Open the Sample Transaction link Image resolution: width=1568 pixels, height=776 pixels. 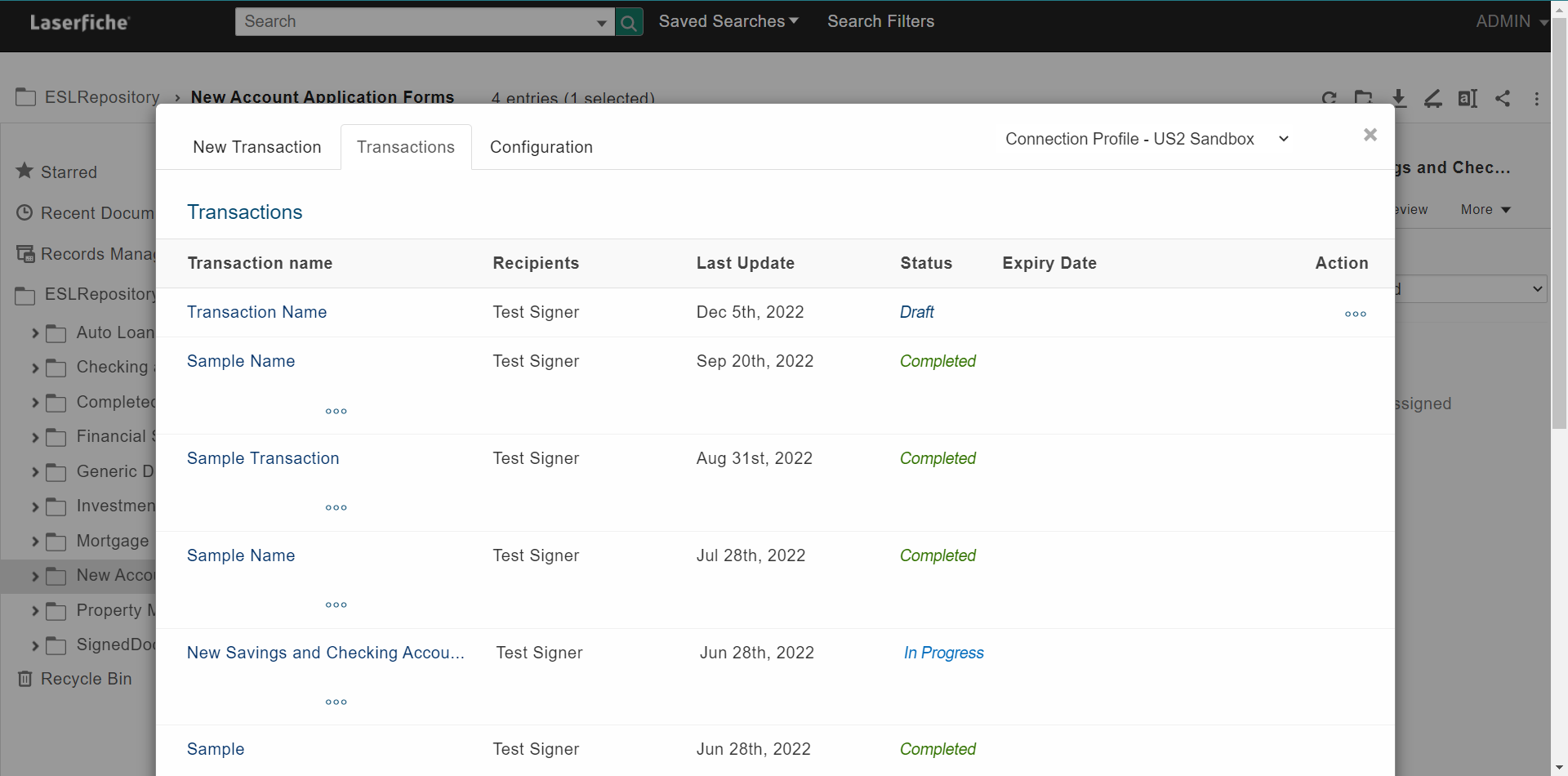point(263,458)
